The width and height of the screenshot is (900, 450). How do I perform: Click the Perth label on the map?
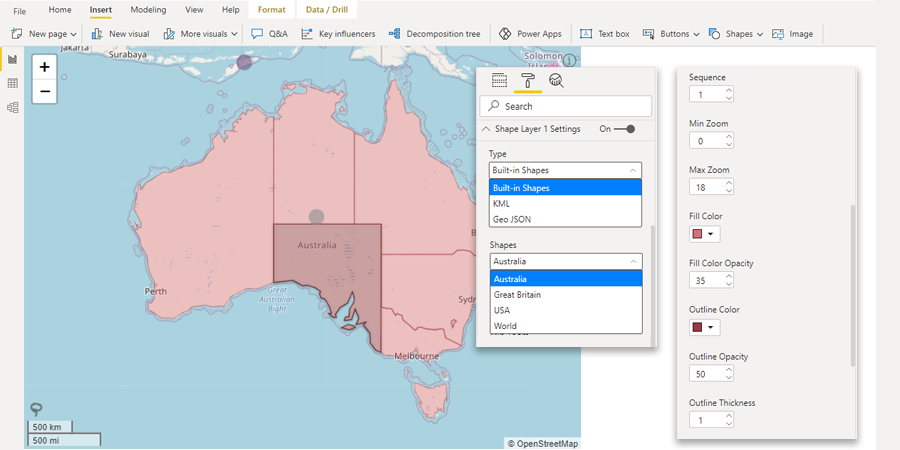[156, 291]
